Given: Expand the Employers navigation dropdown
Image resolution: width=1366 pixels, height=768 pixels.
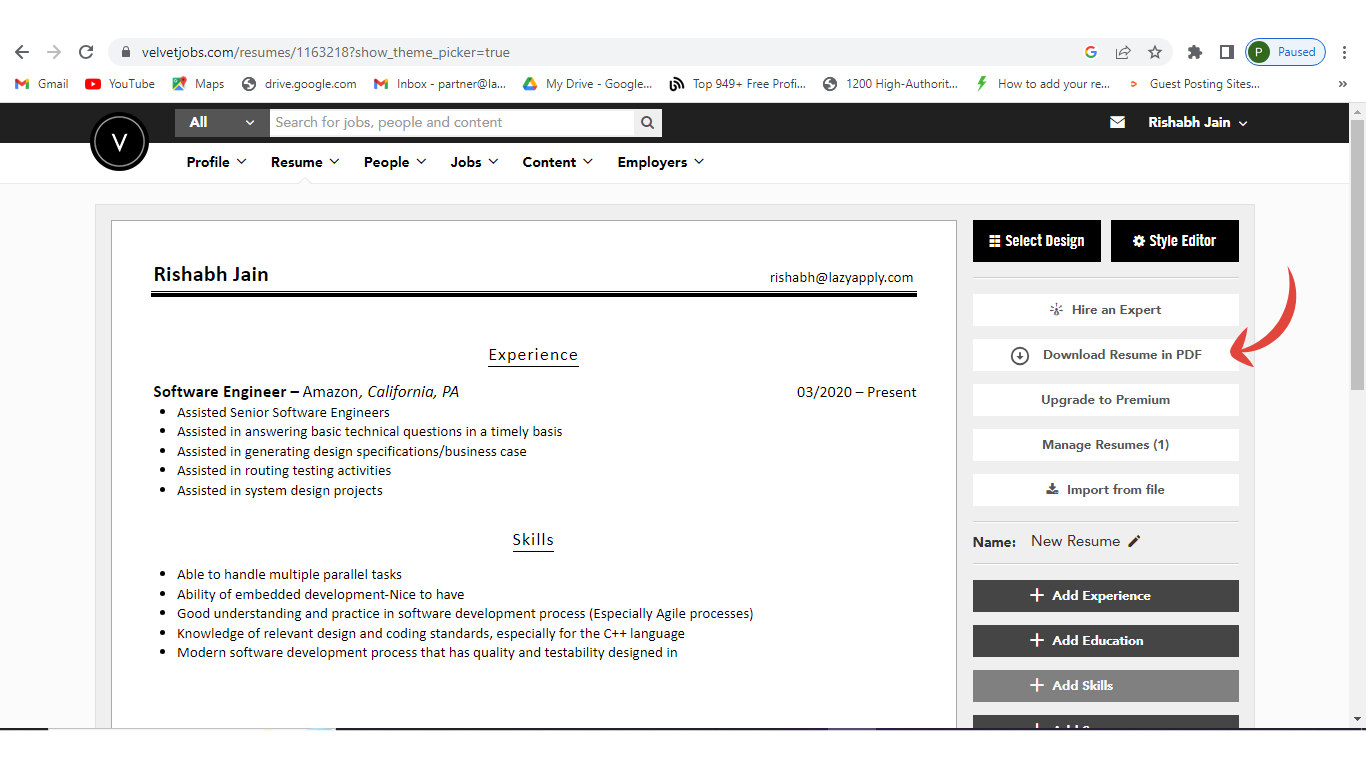Looking at the screenshot, I should click(660, 162).
